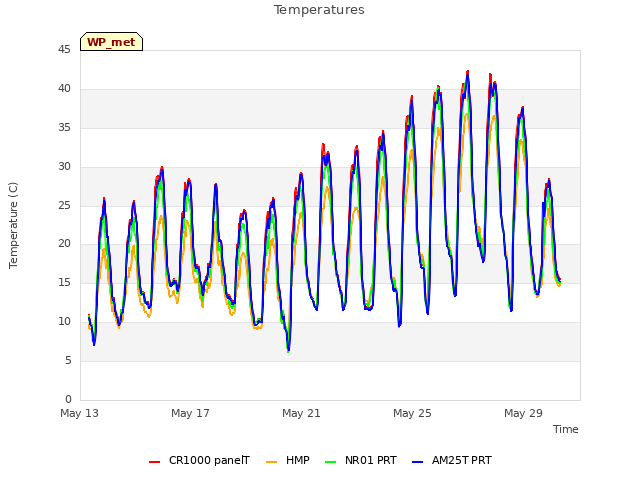Click the WP_met annotation label

coord(111,42)
